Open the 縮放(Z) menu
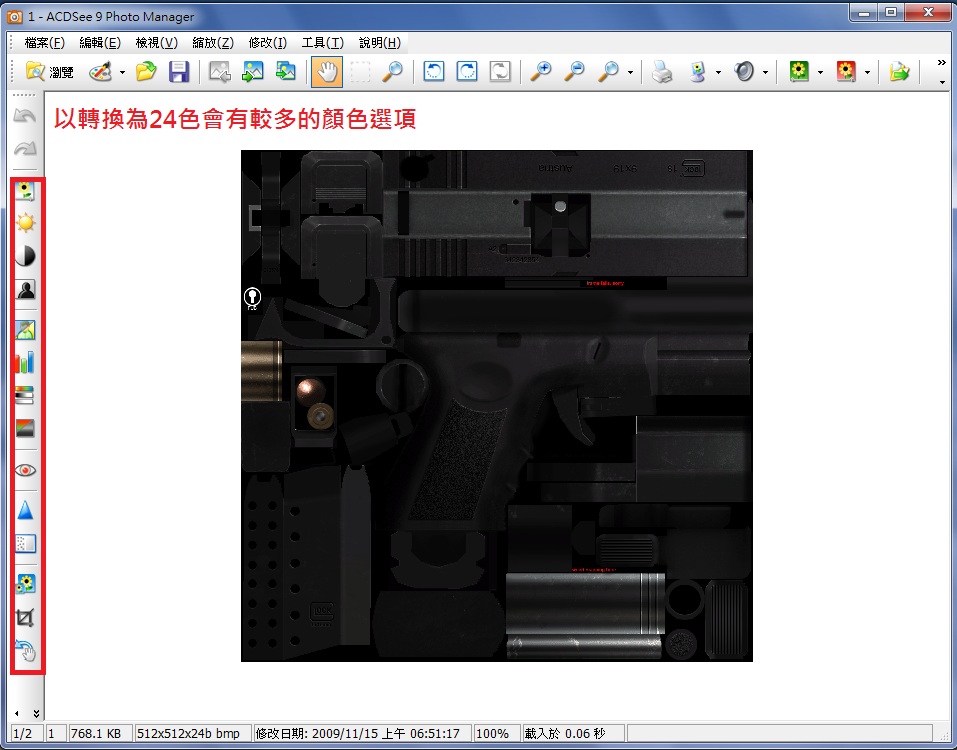The image size is (957, 750). pyautogui.click(x=213, y=43)
